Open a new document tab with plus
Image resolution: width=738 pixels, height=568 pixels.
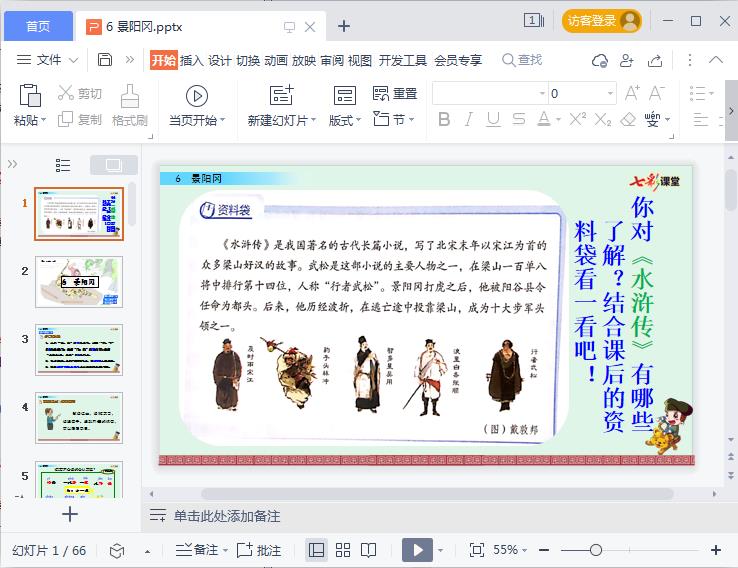tap(344, 26)
